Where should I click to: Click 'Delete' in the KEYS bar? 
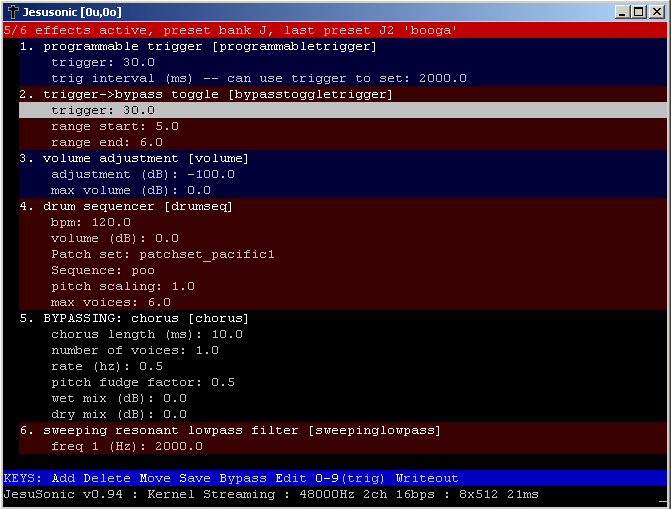[x=107, y=478]
